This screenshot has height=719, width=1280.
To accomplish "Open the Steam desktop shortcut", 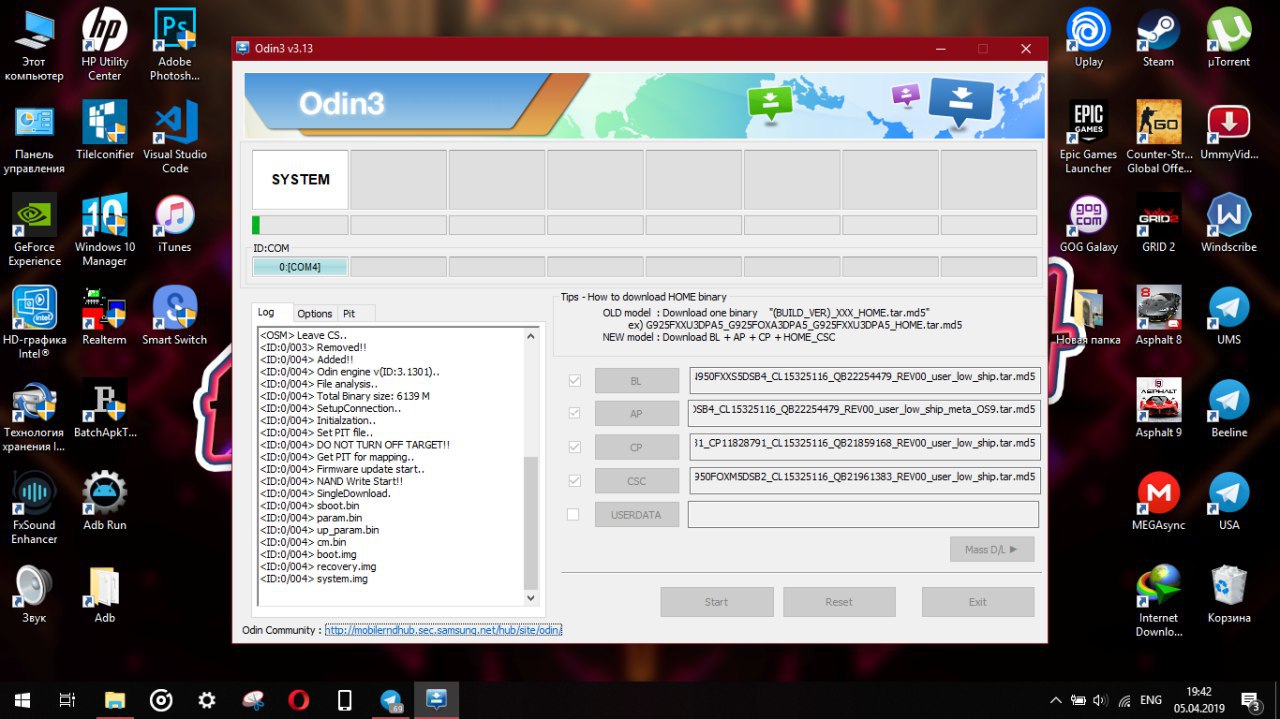I will click(x=1158, y=38).
